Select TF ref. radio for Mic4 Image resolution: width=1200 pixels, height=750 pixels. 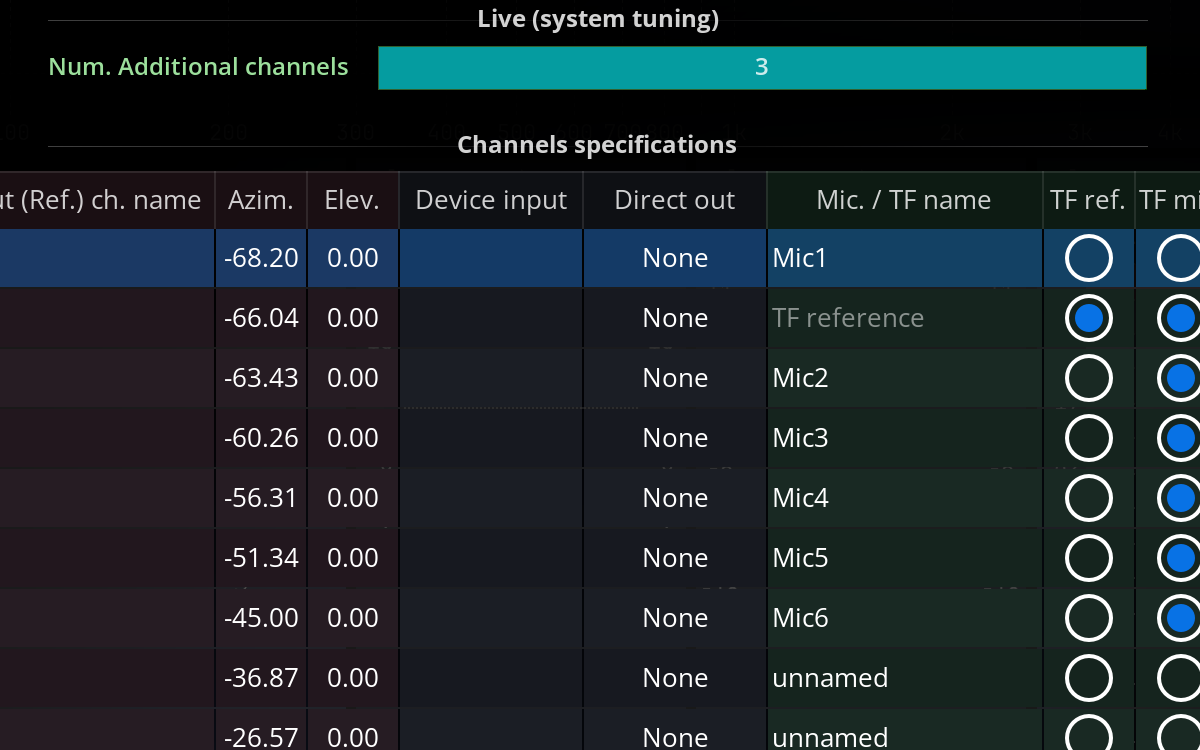tap(1089, 498)
